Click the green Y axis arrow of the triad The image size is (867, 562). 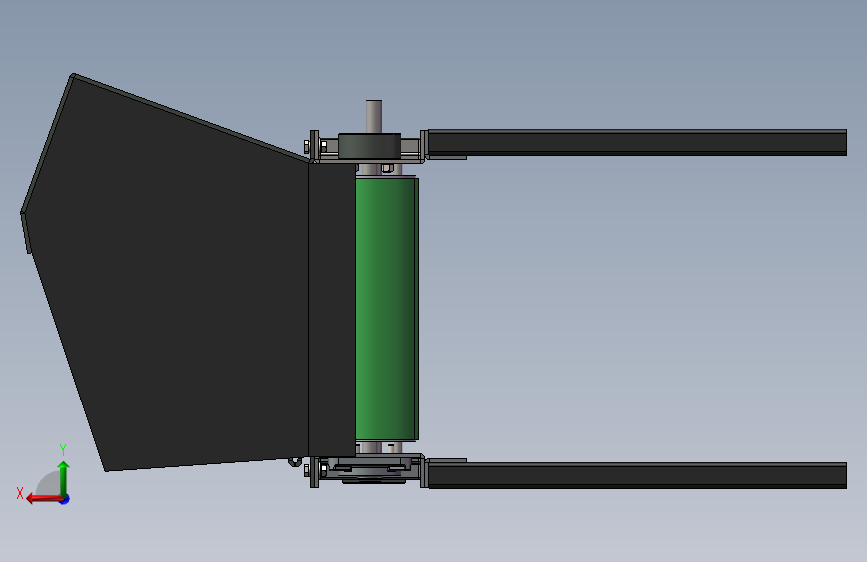(x=64, y=478)
